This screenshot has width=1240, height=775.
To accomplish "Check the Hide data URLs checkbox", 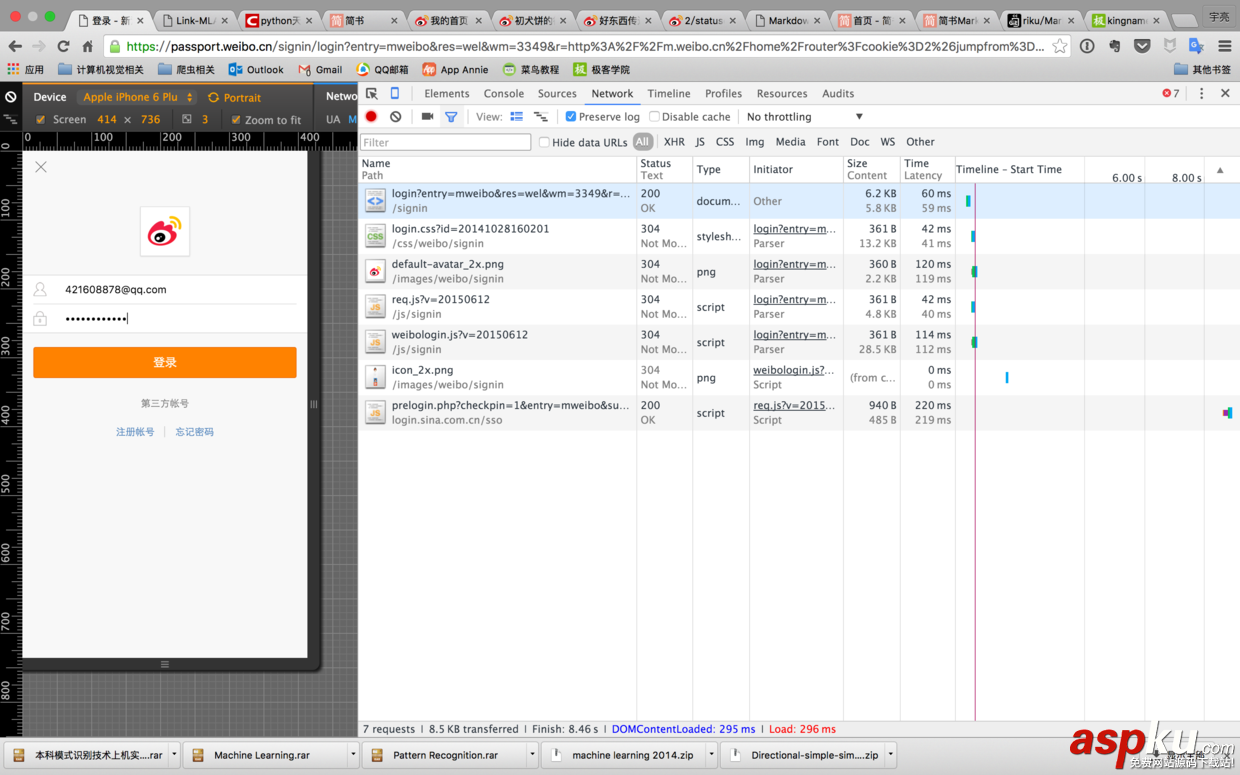I will 544,142.
